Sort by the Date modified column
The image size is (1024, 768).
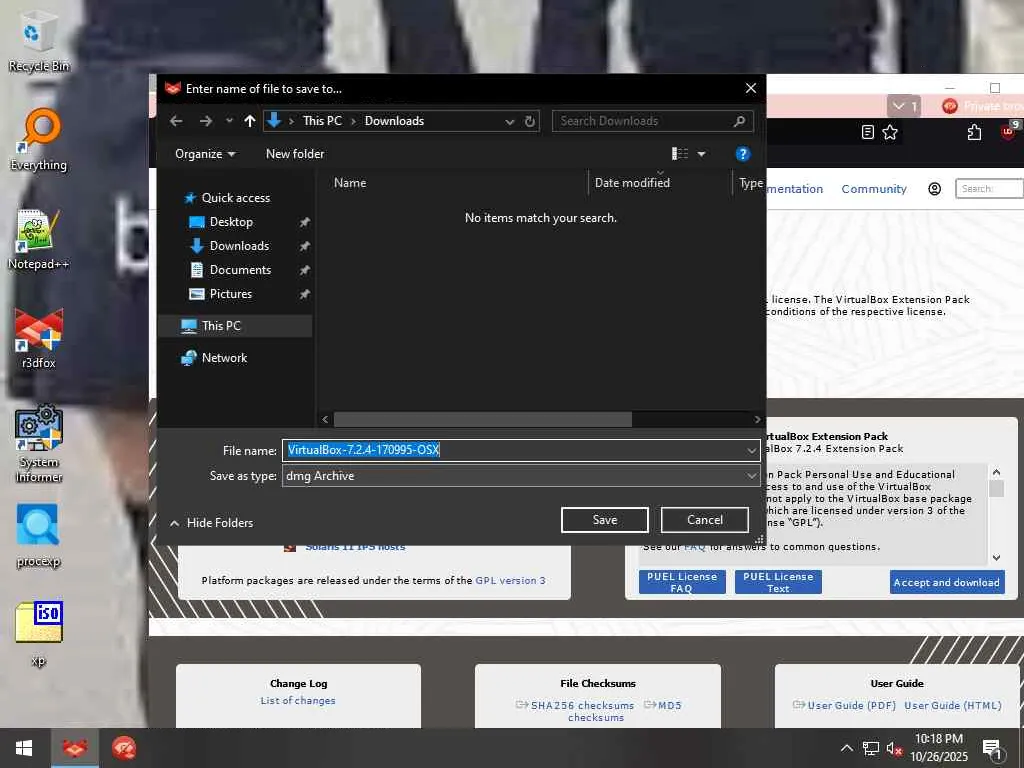[x=632, y=184]
